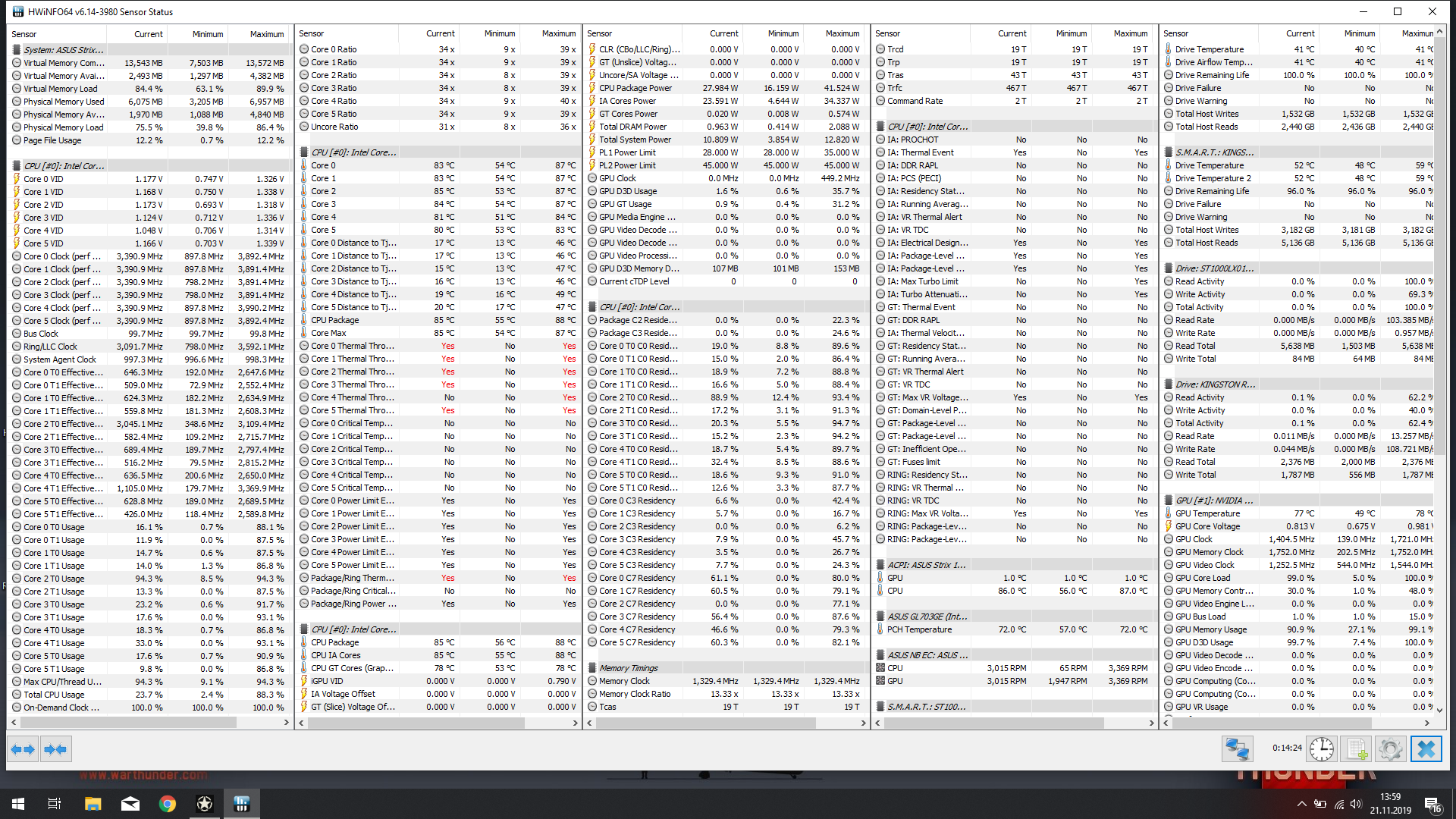The image size is (1456, 819).
Task: Click the fan icon beside GPU 3,015 RPM
Action: [x=880, y=681]
